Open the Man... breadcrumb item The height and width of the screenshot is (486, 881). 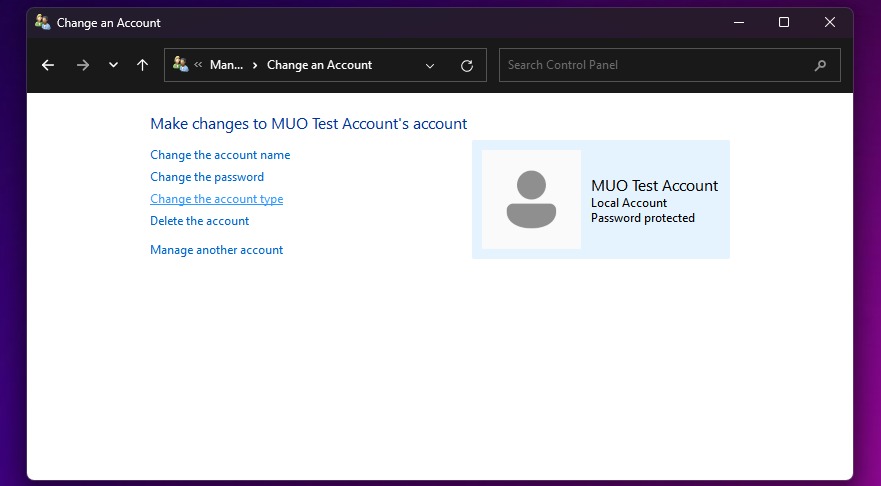pyautogui.click(x=226, y=65)
